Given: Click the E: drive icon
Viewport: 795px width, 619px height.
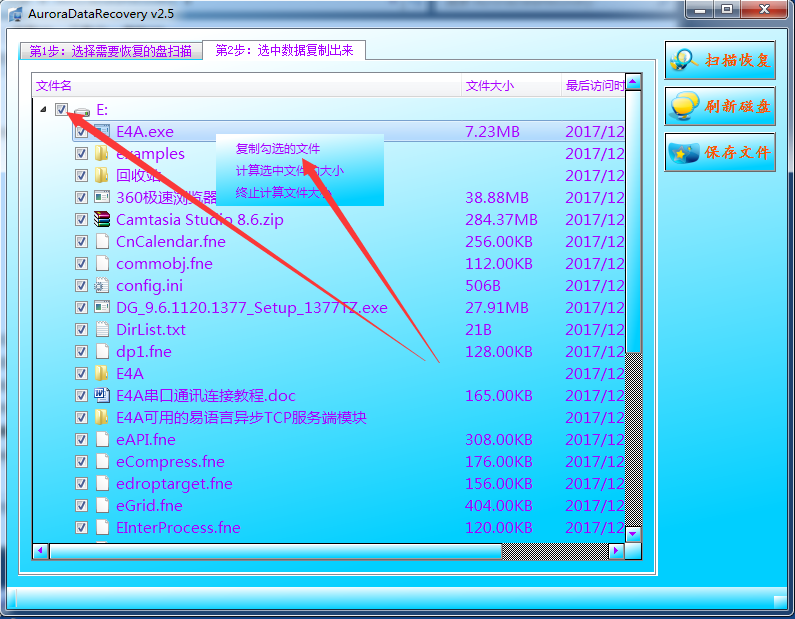Looking at the screenshot, I should coord(82,111).
